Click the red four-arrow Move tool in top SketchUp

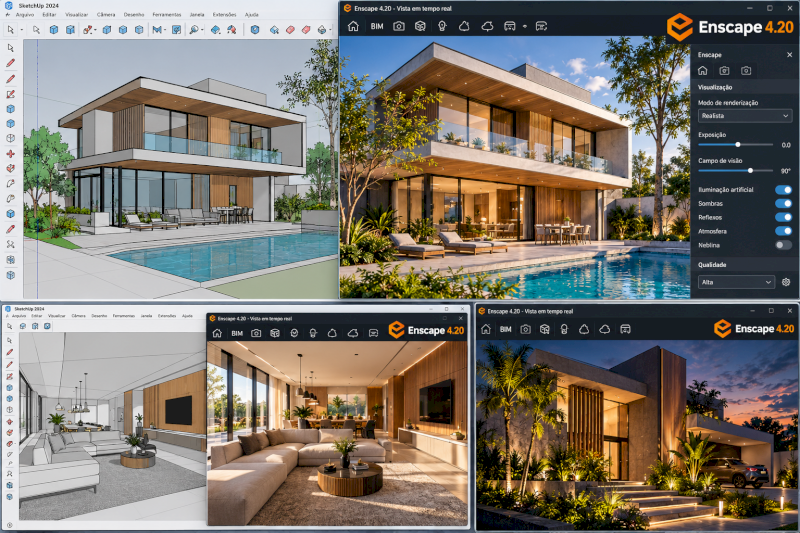[x=10, y=154]
